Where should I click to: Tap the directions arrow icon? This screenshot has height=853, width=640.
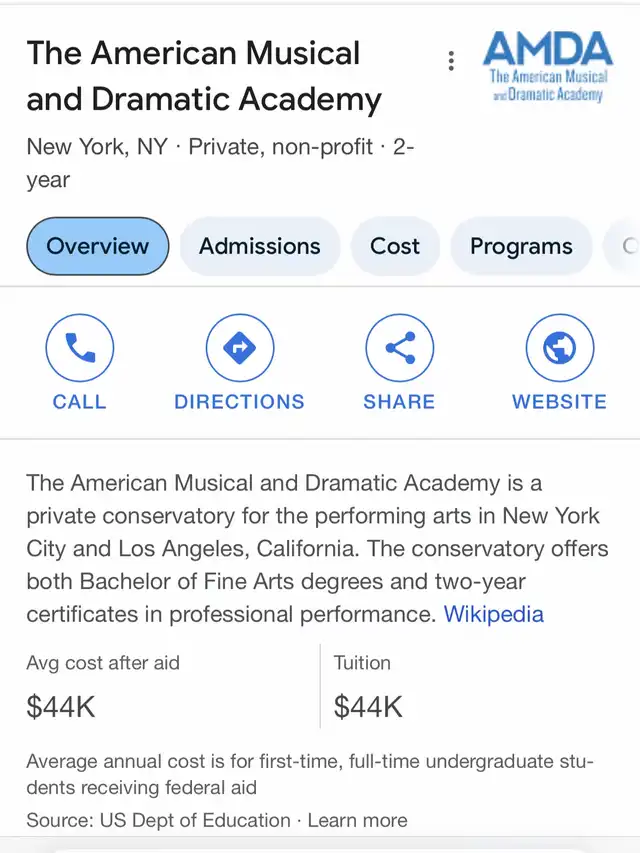(x=240, y=348)
